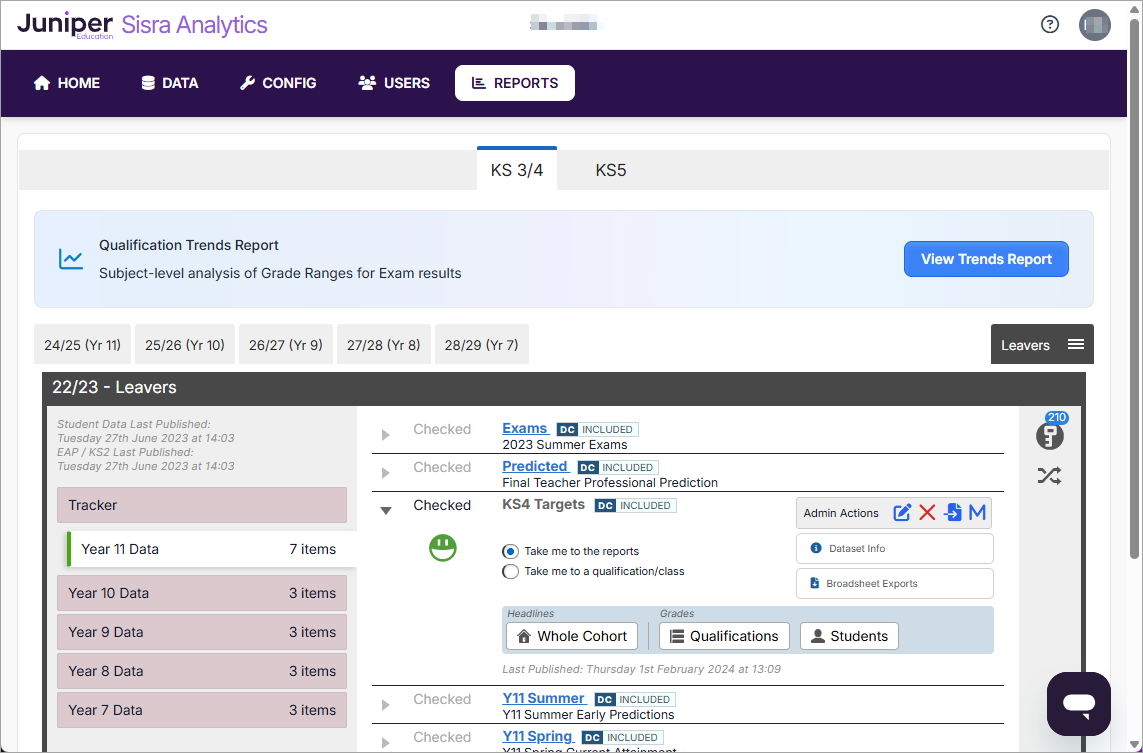Open the Predicted dataset link
The width and height of the screenshot is (1143, 753).
coord(535,467)
